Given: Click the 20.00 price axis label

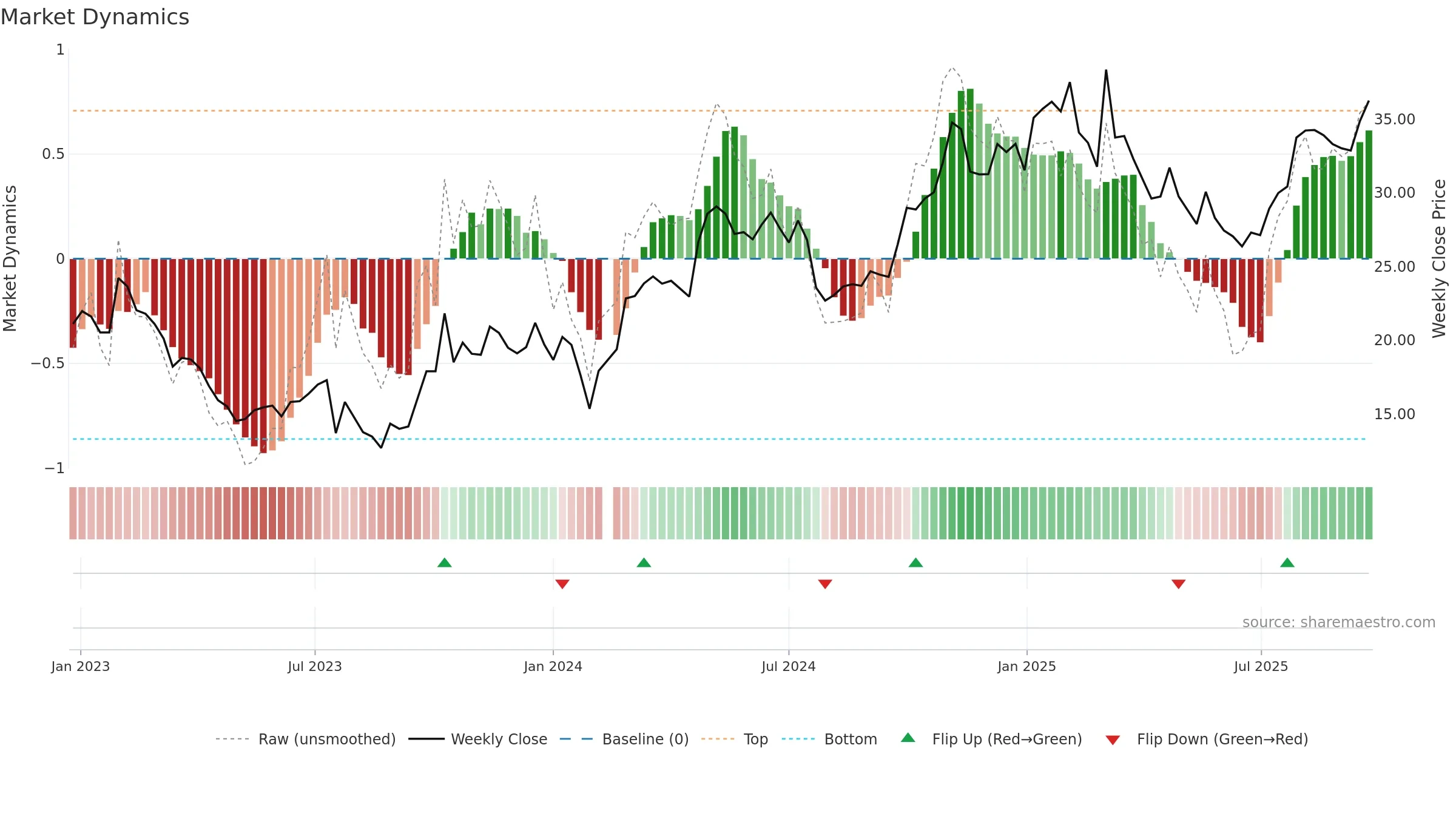Looking at the screenshot, I should pos(1395,340).
